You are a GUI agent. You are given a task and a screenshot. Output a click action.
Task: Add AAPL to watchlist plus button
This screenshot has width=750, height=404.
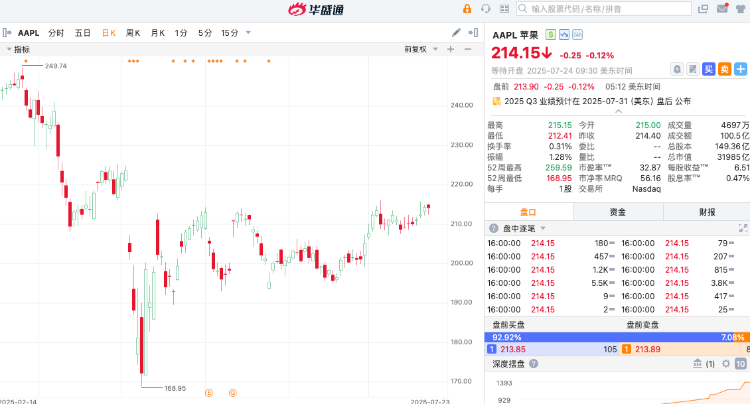[x=740, y=69]
